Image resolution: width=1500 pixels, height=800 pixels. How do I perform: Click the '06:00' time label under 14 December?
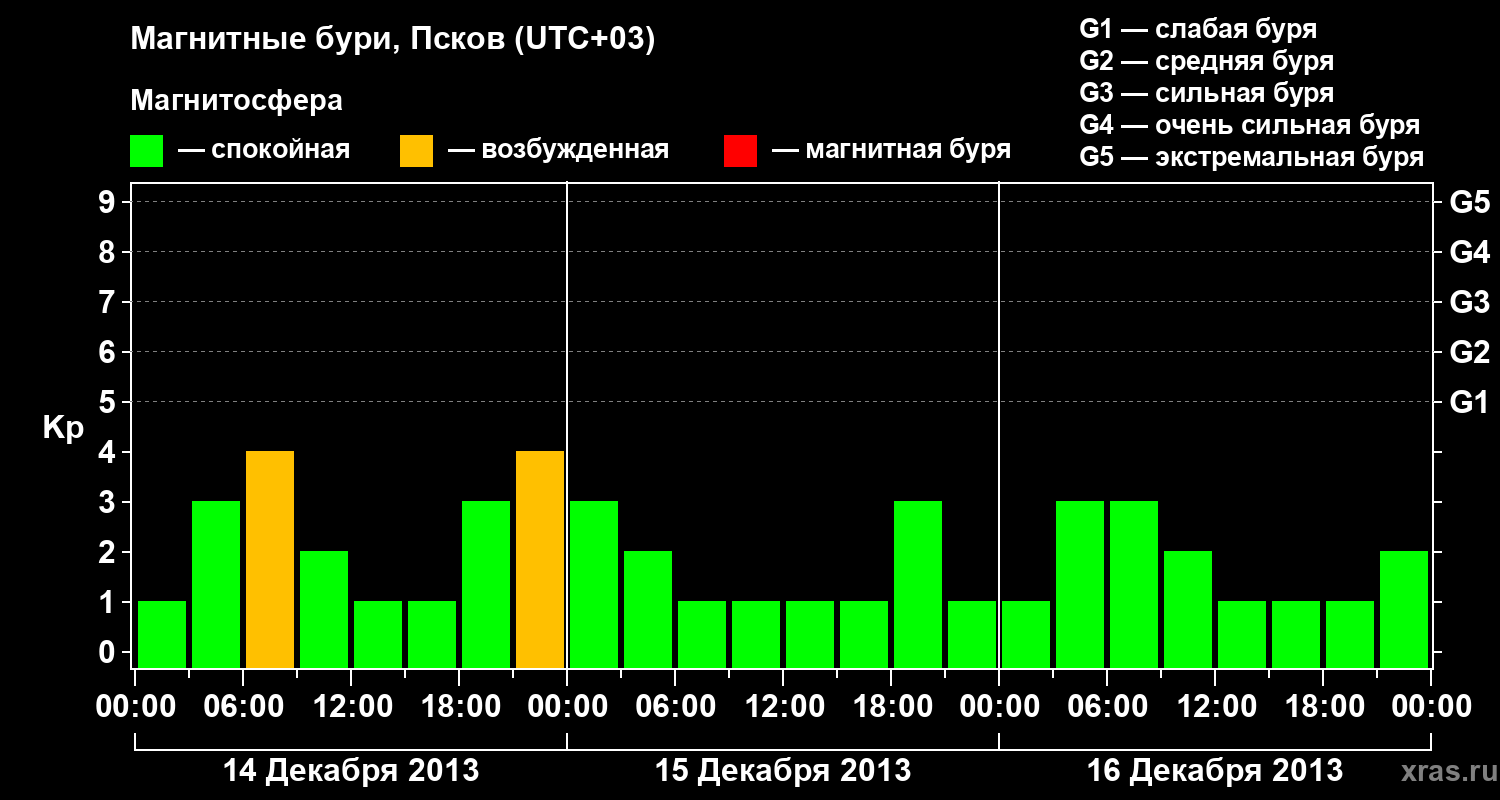point(243,707)
